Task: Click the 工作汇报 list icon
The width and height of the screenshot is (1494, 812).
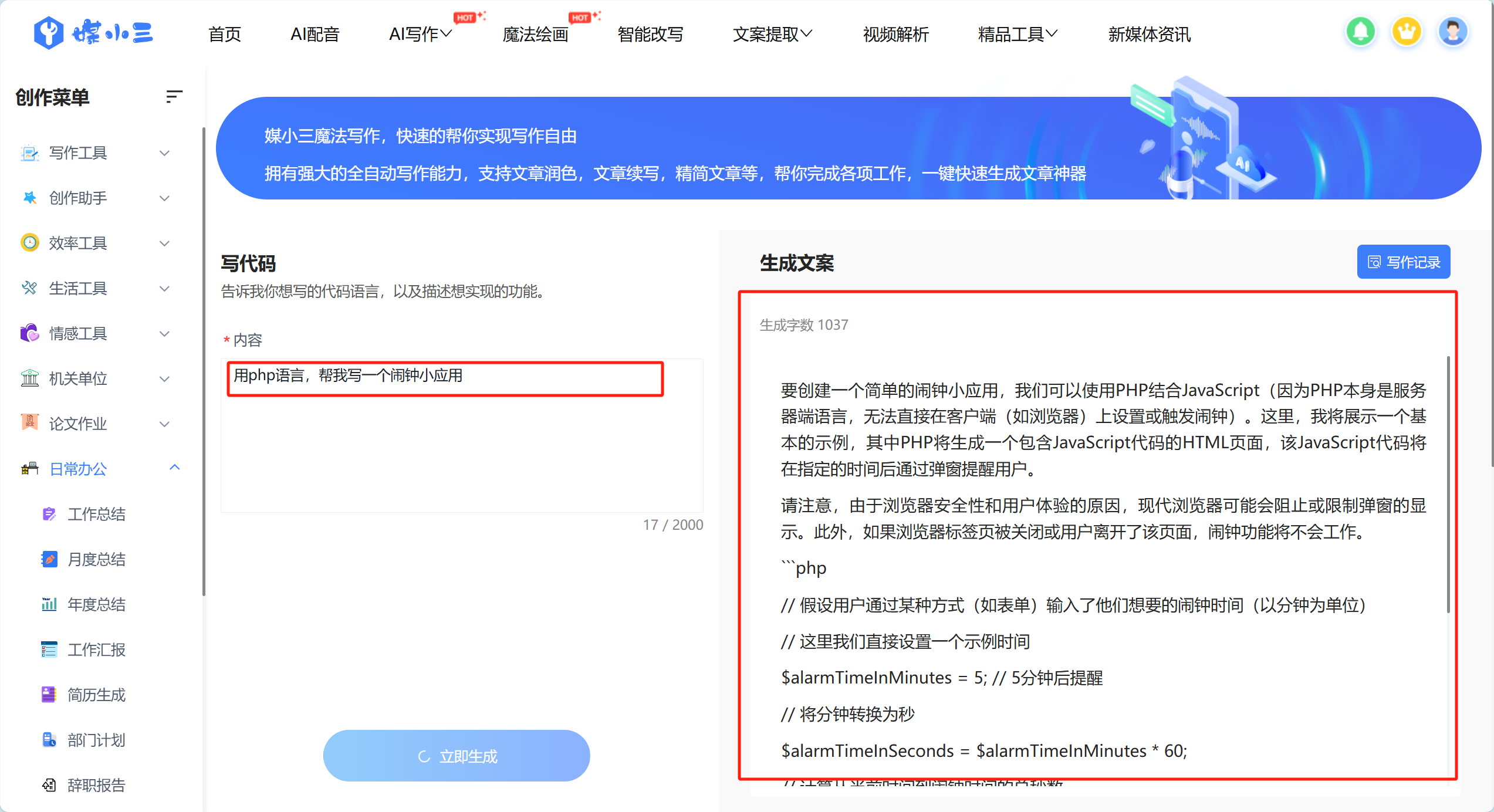Action: point(49,649)
